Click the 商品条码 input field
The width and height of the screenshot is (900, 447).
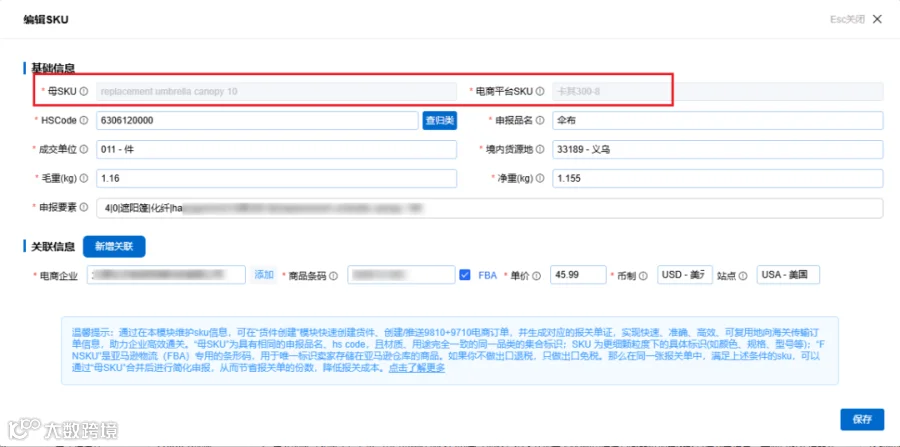[x=402, y=274]
